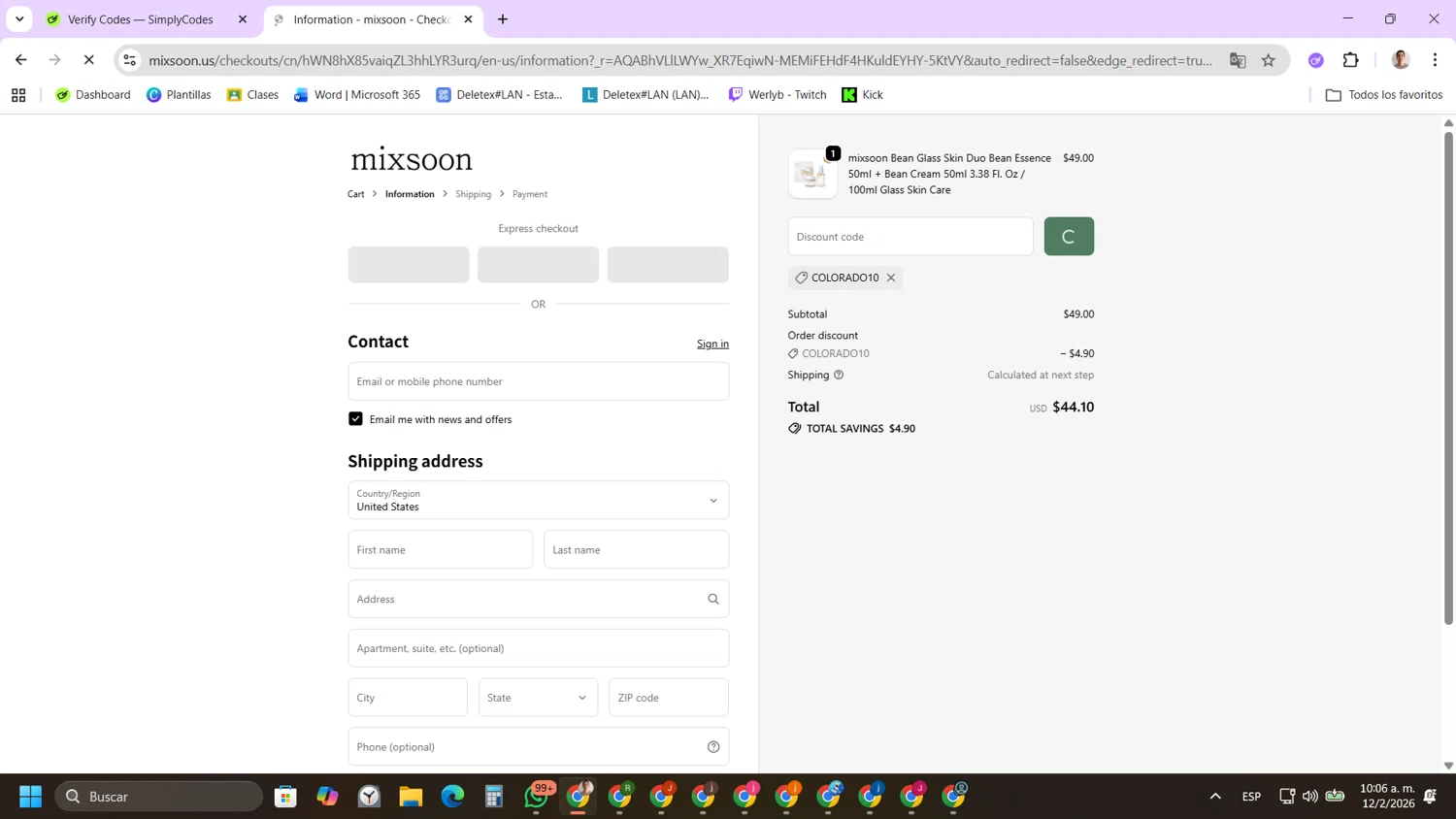Screen dimensions: 1456x819
Task: Focus the Apartment, suite, etc. field
Action: (x=539, y=648)
